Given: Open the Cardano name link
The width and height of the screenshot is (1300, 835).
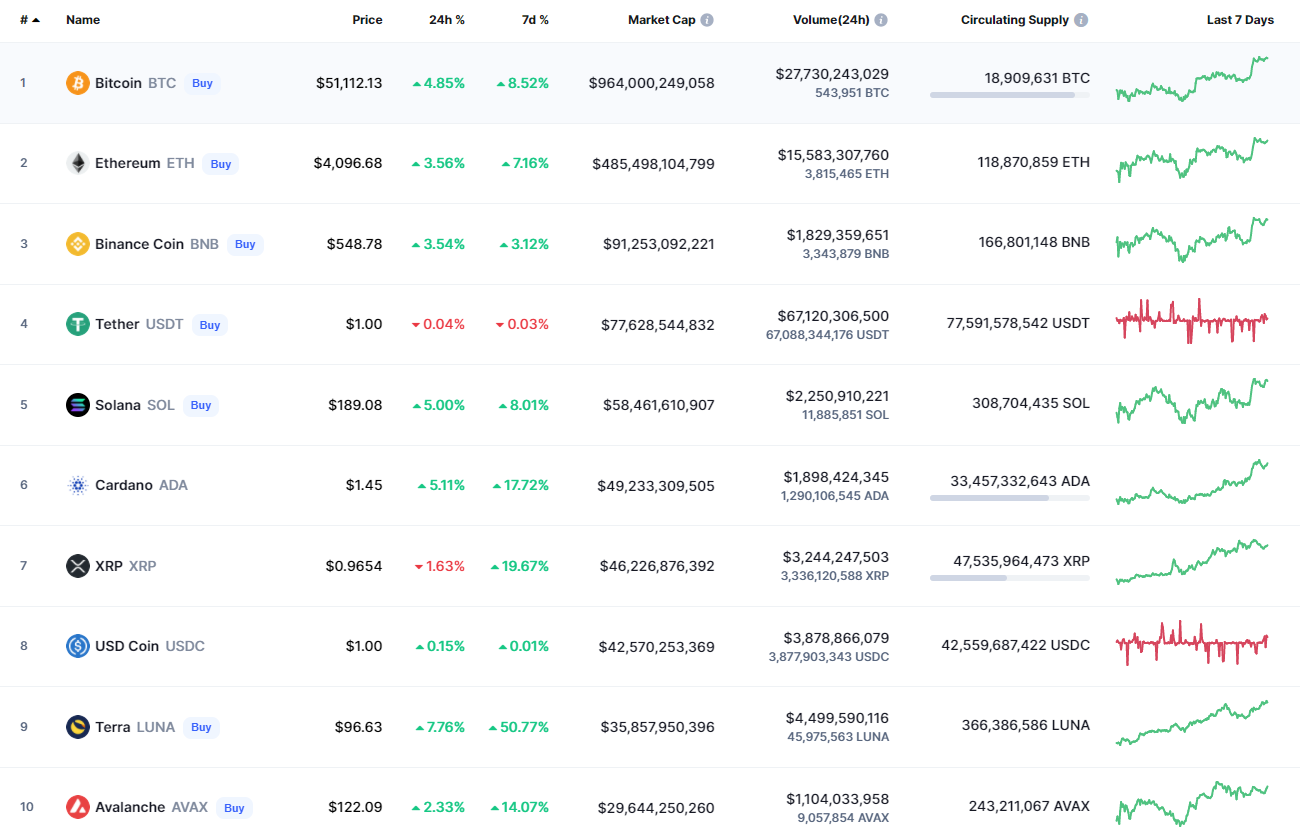Looking at the screenshot, I should pos(124,485).
